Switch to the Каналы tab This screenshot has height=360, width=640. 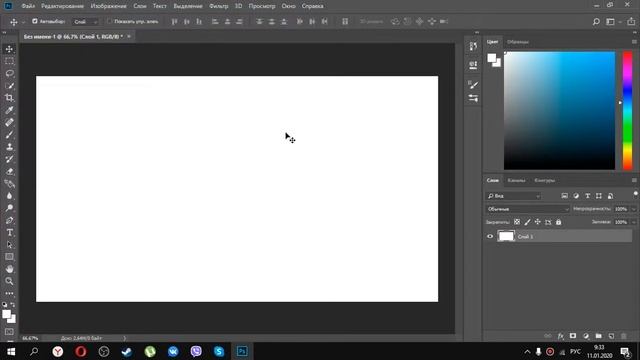[516, 180]
